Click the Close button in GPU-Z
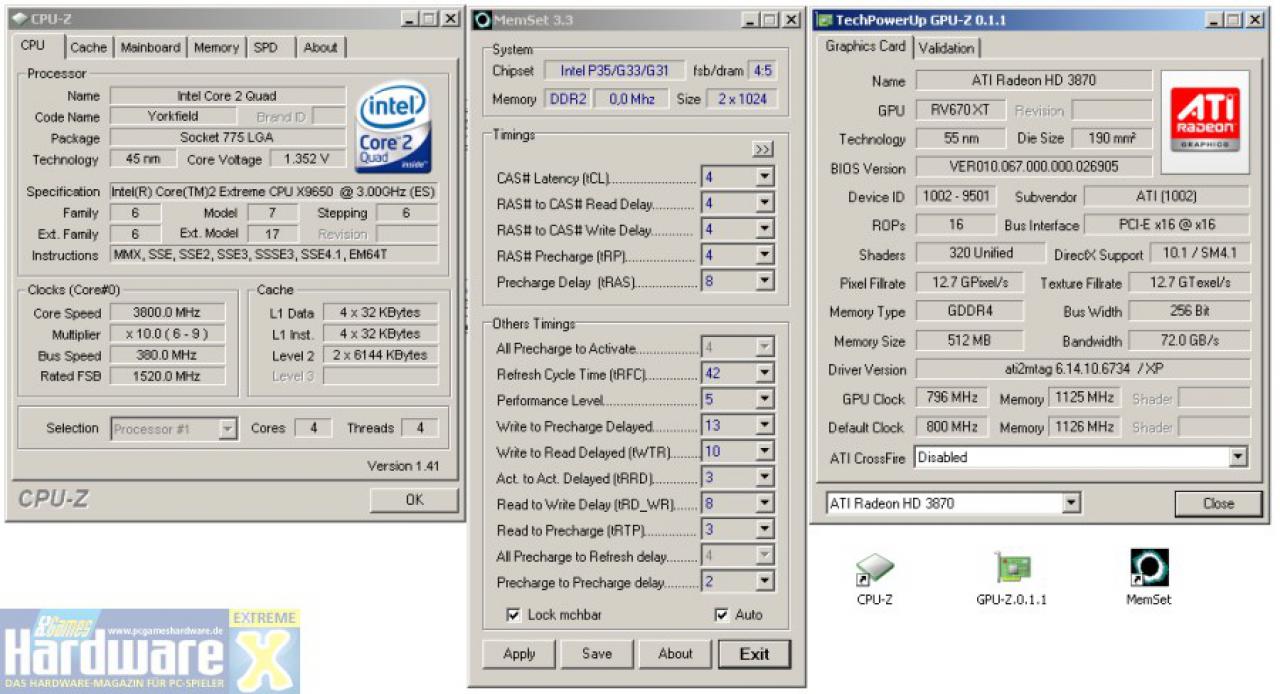This screenshot has width=1280, height=694. 1218,504
